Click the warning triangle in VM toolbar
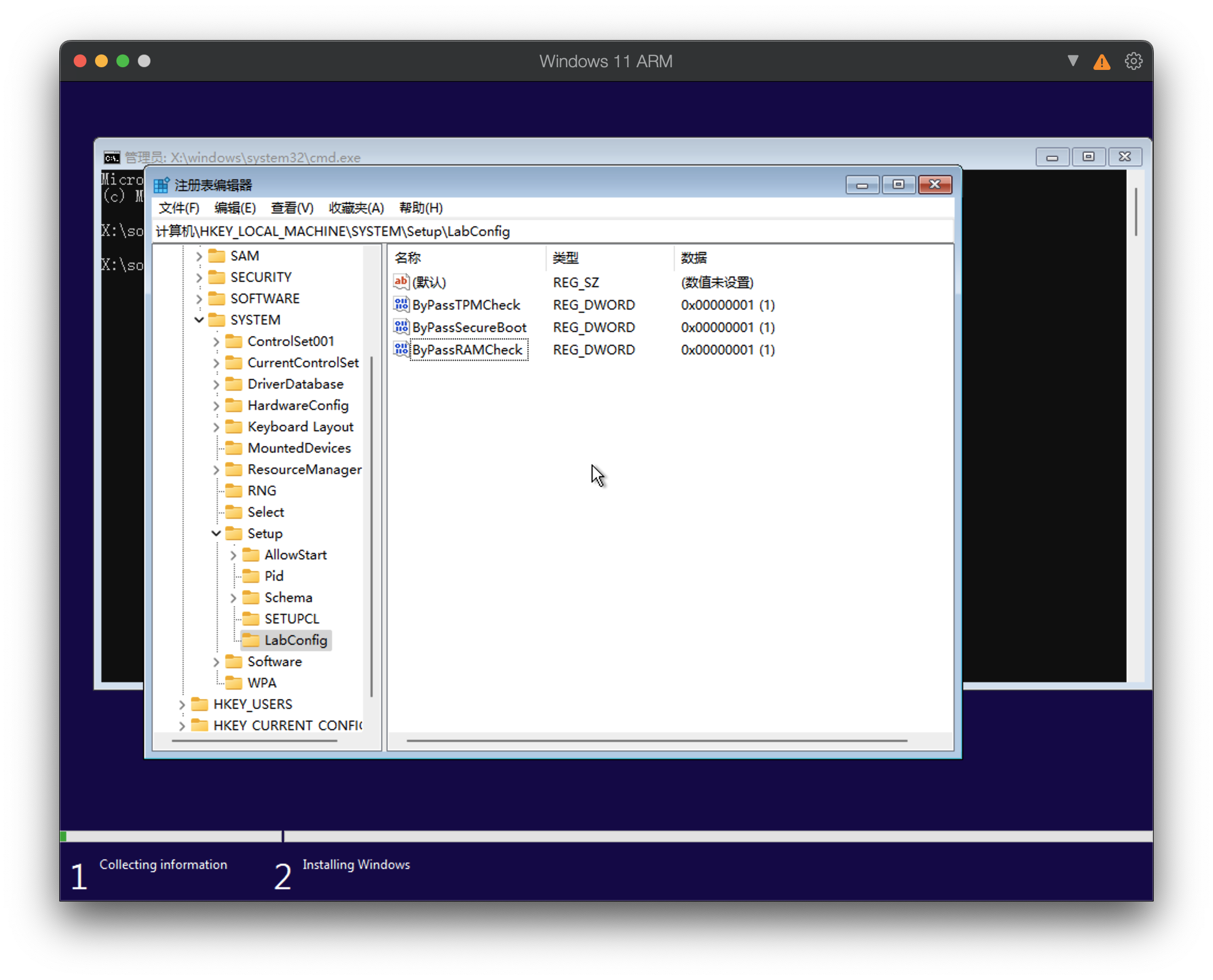Screen dimensions: 1213x980 pos(1101,62)
